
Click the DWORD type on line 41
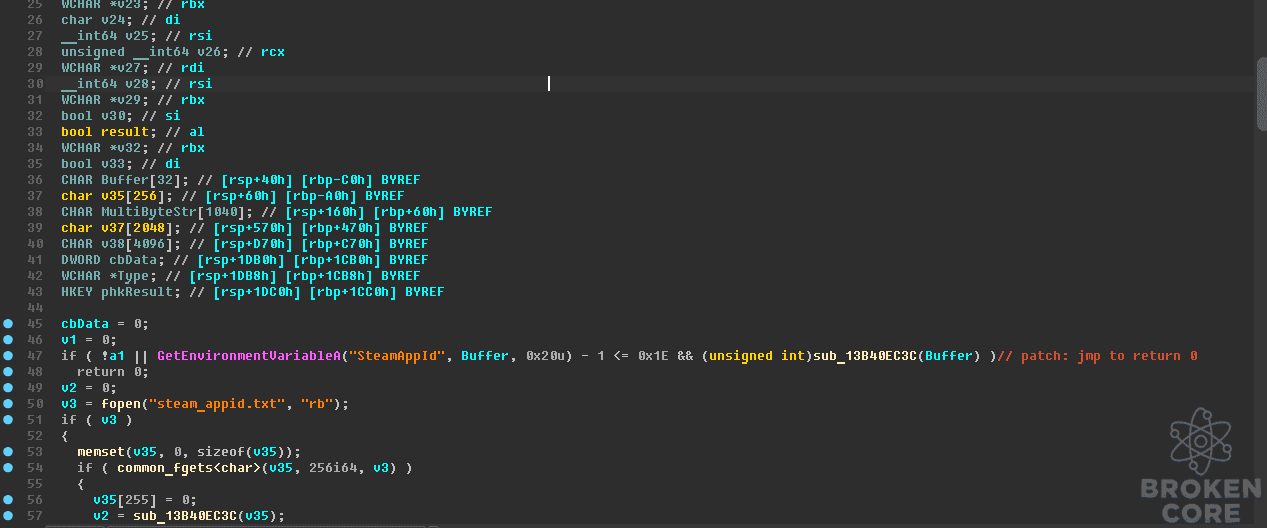coord(81,260)
